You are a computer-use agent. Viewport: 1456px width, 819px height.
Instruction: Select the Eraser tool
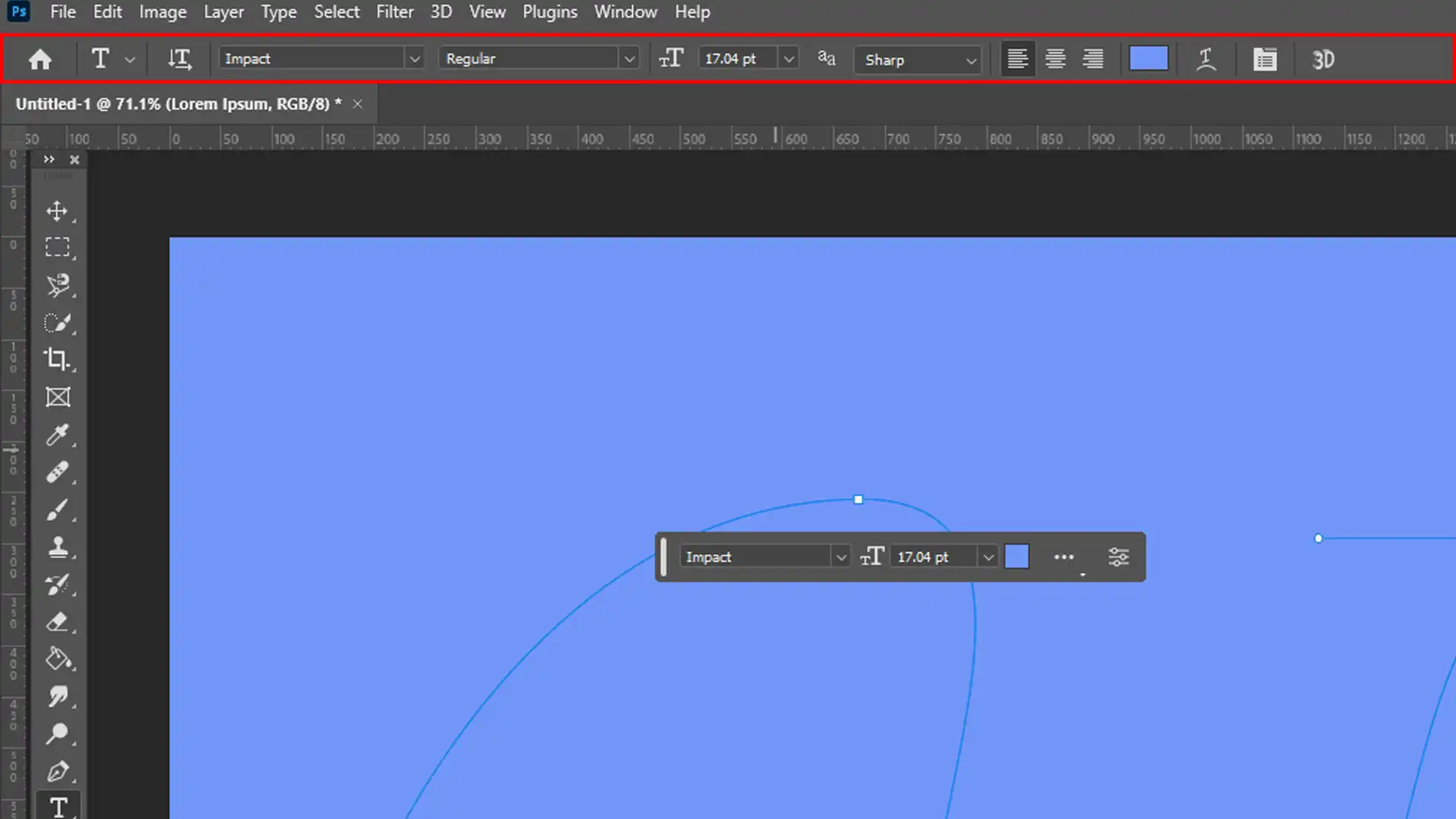(58, 622)
